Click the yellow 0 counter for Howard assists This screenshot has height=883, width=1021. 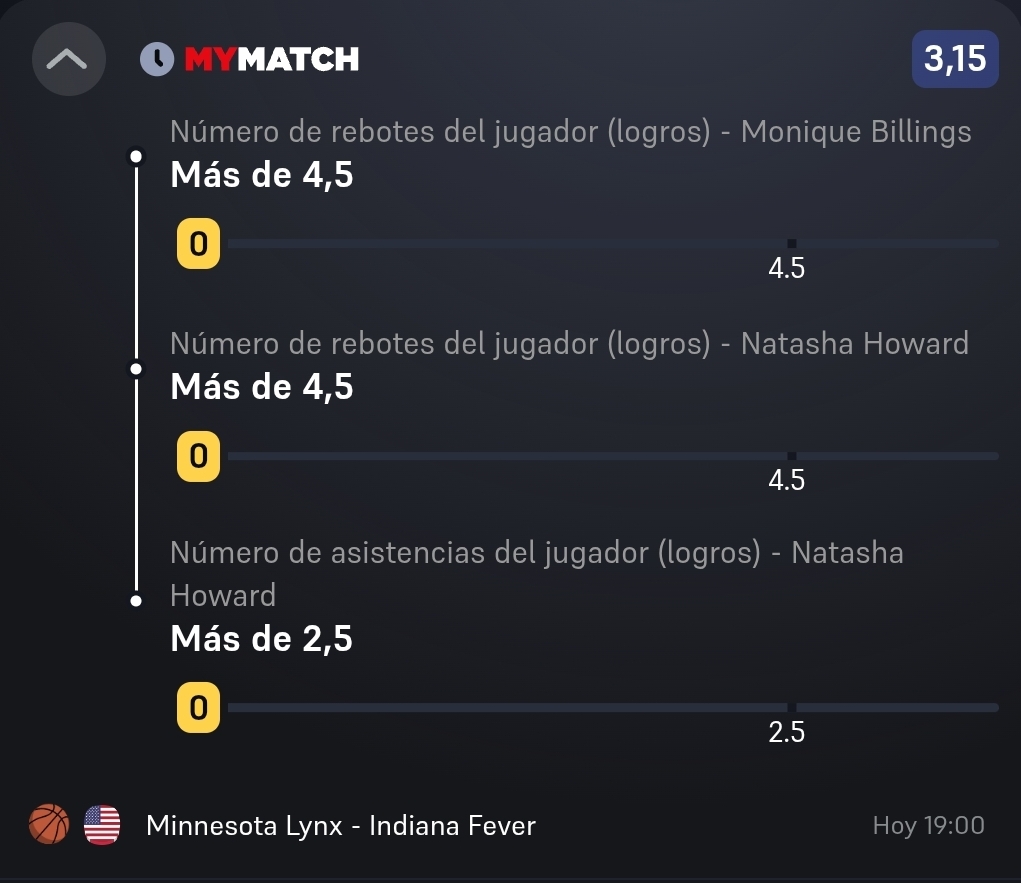click(199, 707)
